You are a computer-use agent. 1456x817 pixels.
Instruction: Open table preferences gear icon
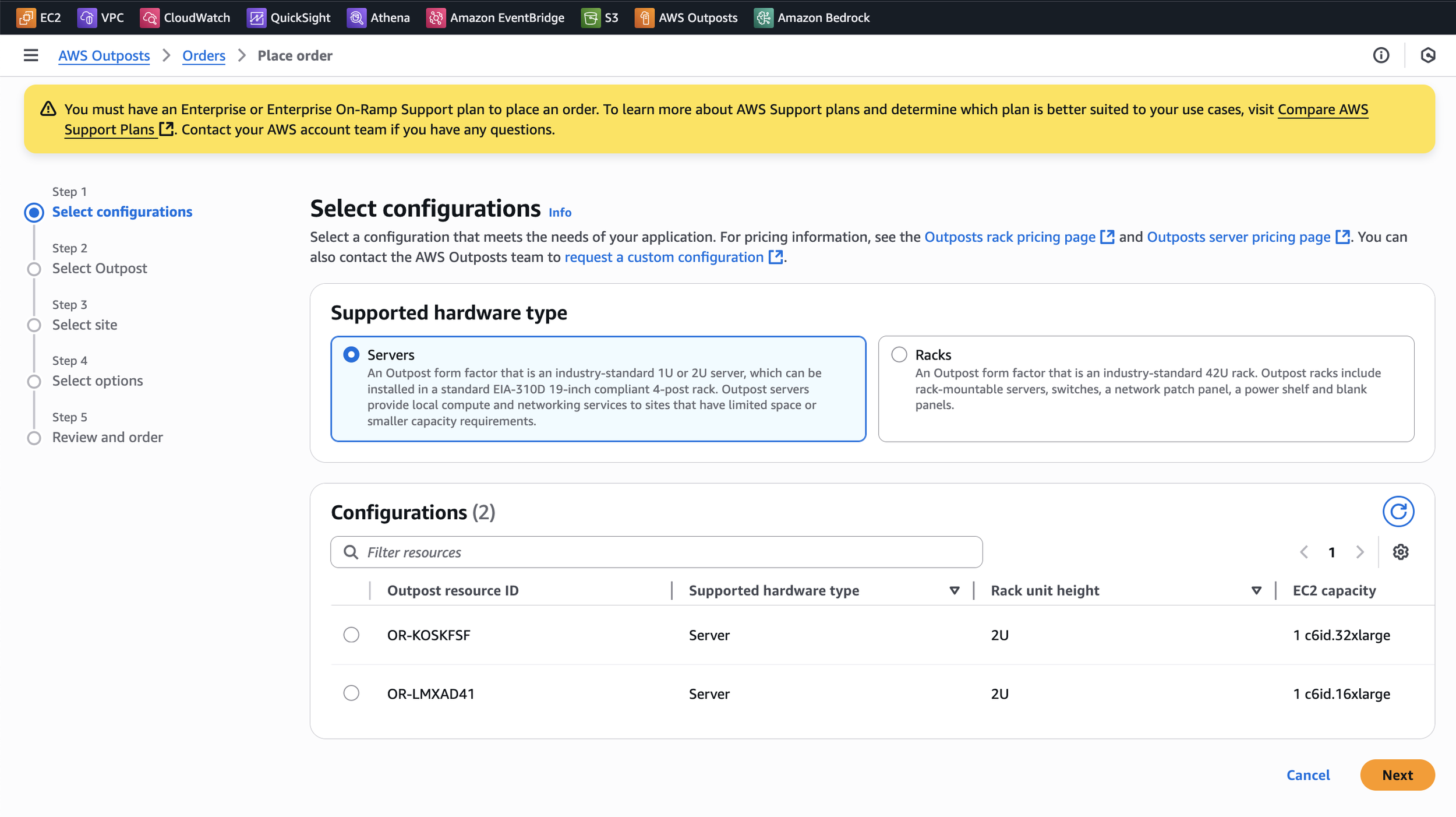click(x=1401, y=552)
